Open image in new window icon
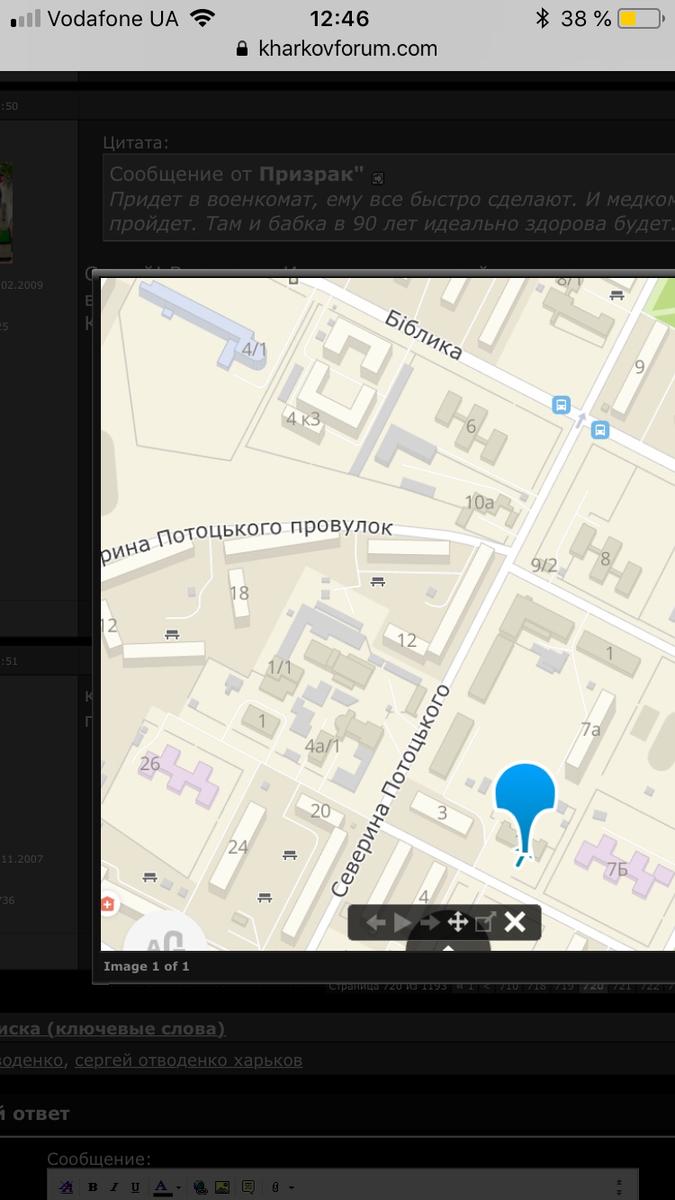Image resolution: width=675 pixels, height=1200 pixels. pos(485,922)
